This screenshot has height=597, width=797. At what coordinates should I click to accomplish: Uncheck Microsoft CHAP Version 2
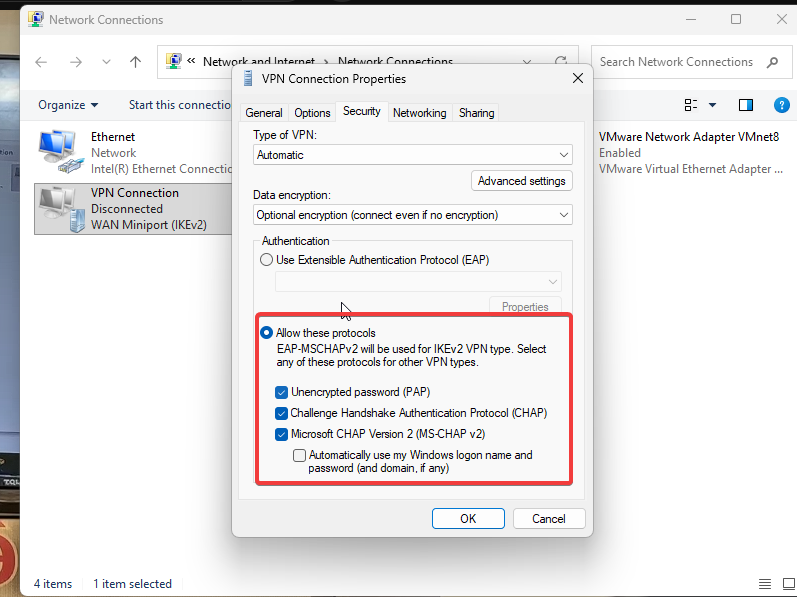pyautogui.click(x=281, y=434)
